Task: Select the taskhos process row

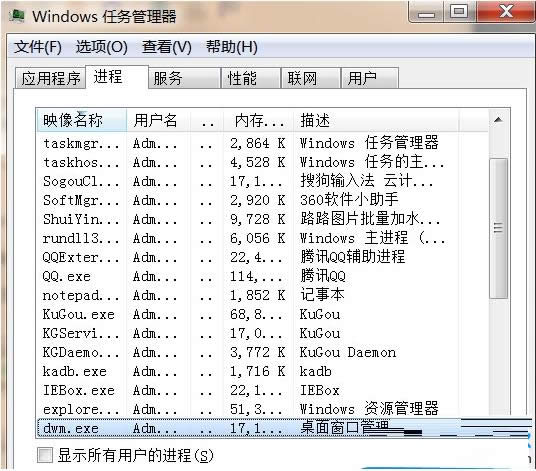Action: (x=263, y=162)
